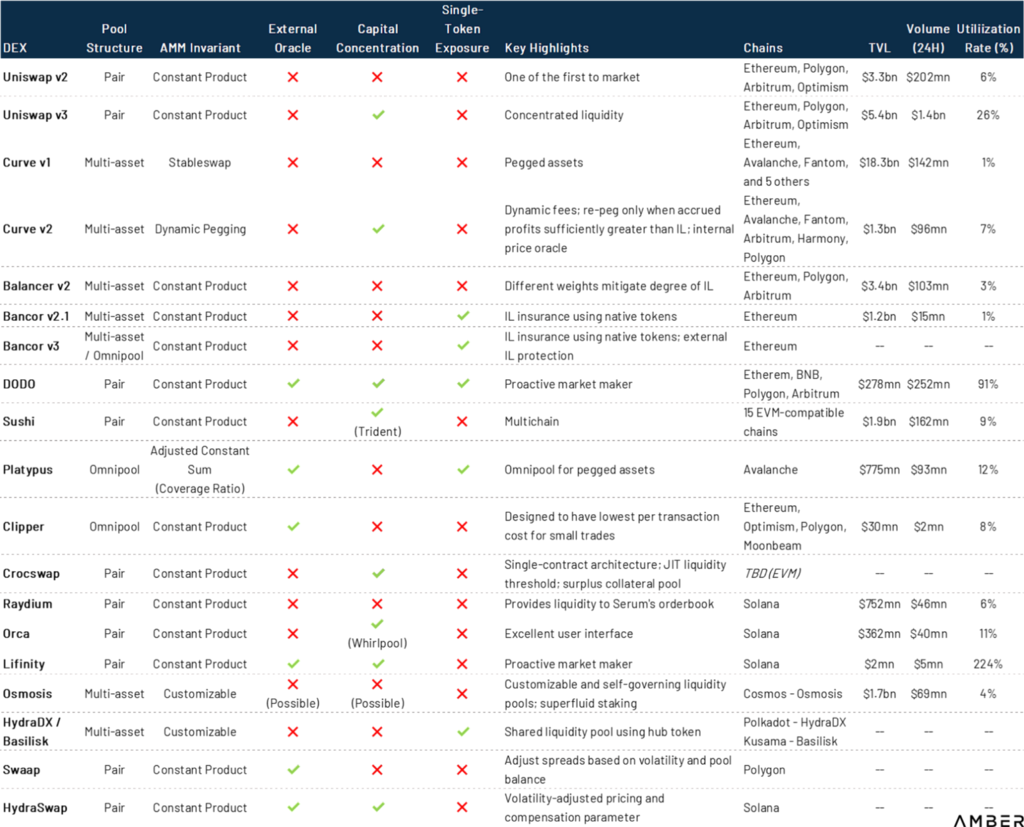Click Curve v2 Capital Concentration green checkmark
1024x827 pixels.
coord(378,229)
